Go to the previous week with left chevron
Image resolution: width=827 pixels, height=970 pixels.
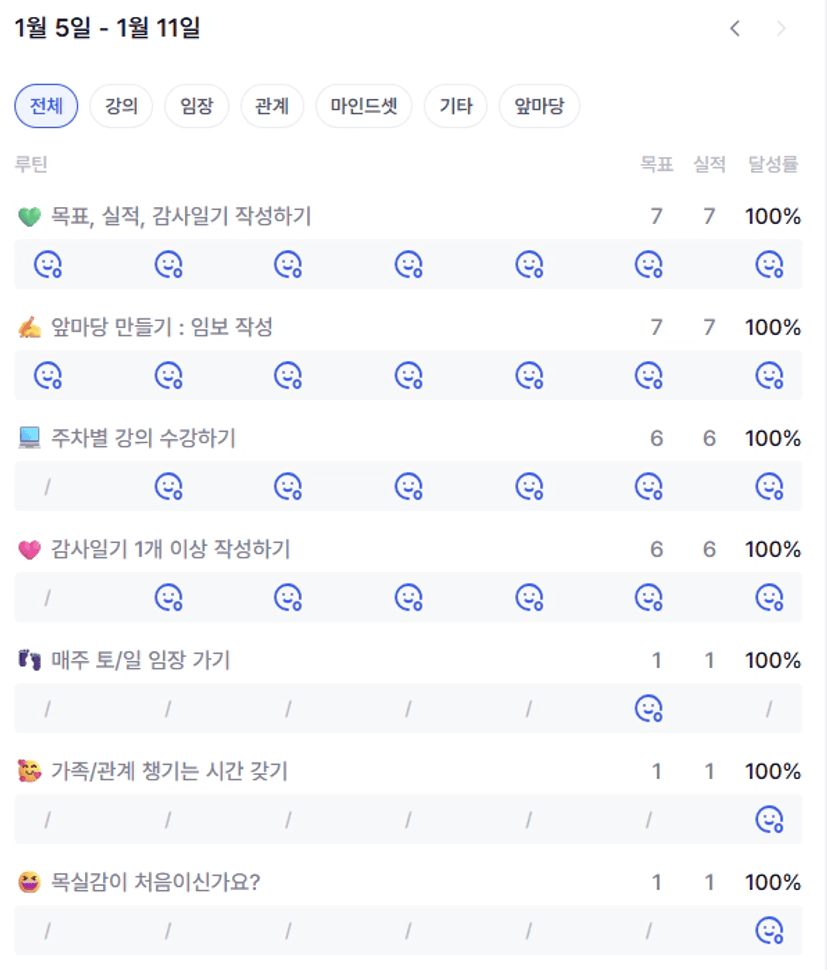pyautogui.click(x=735, y=29)
